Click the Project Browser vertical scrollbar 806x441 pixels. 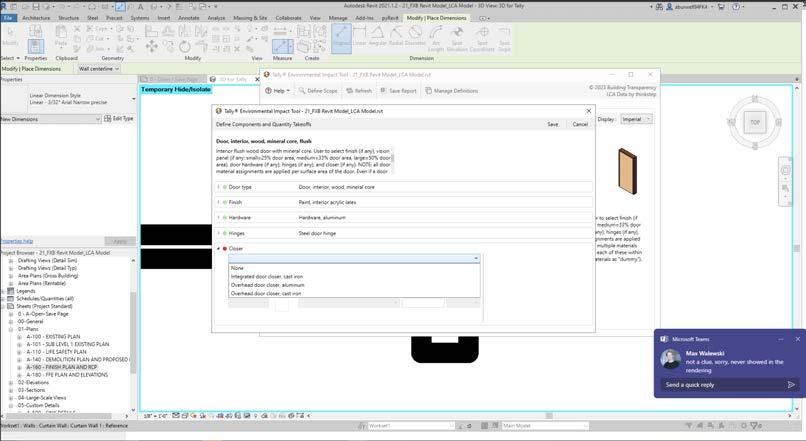133,332
